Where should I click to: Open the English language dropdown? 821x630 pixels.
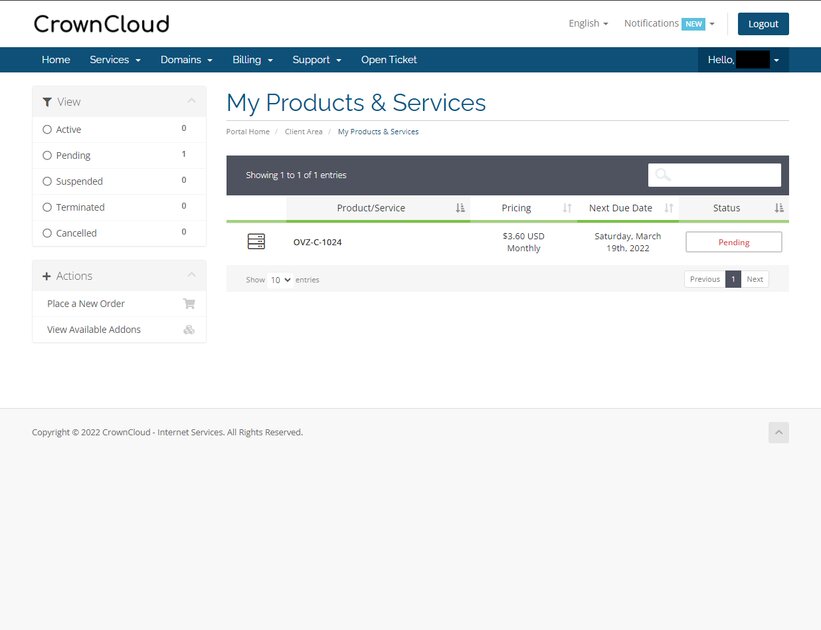point(589,24)
